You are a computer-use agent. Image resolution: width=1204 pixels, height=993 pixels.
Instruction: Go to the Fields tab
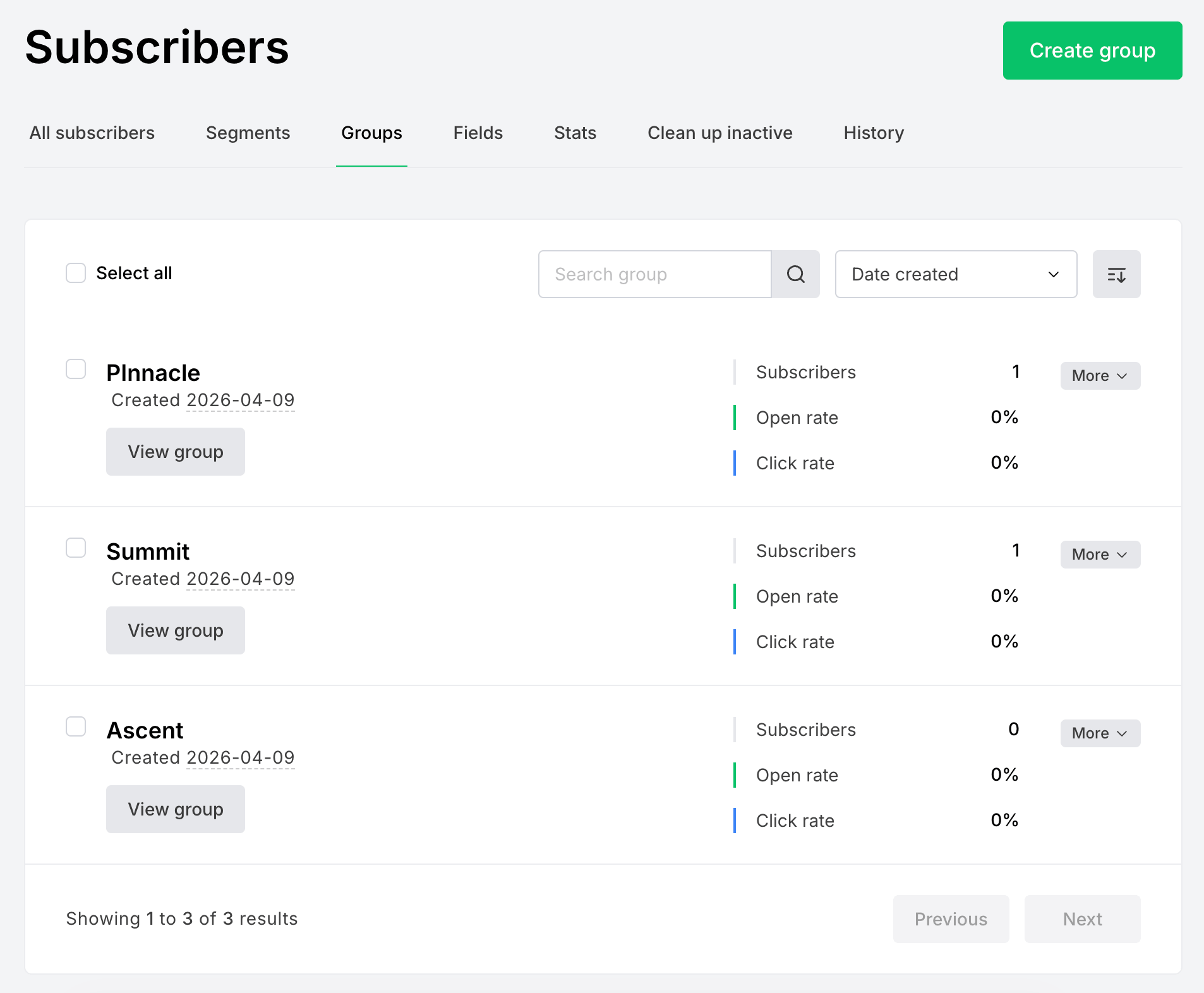click(x=478, y=133)
